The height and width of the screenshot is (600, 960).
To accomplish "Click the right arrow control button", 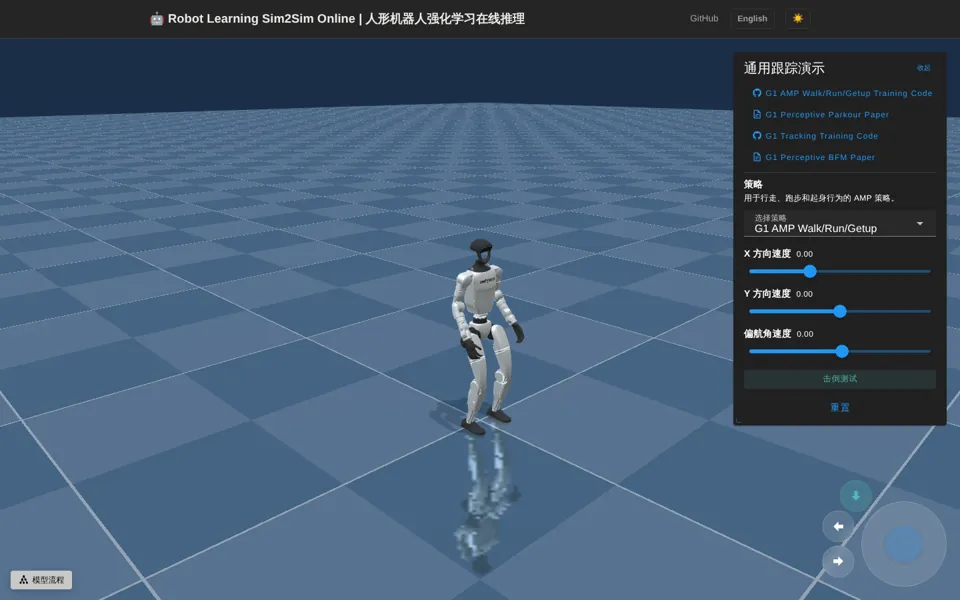I will click(x=838, y=561).
